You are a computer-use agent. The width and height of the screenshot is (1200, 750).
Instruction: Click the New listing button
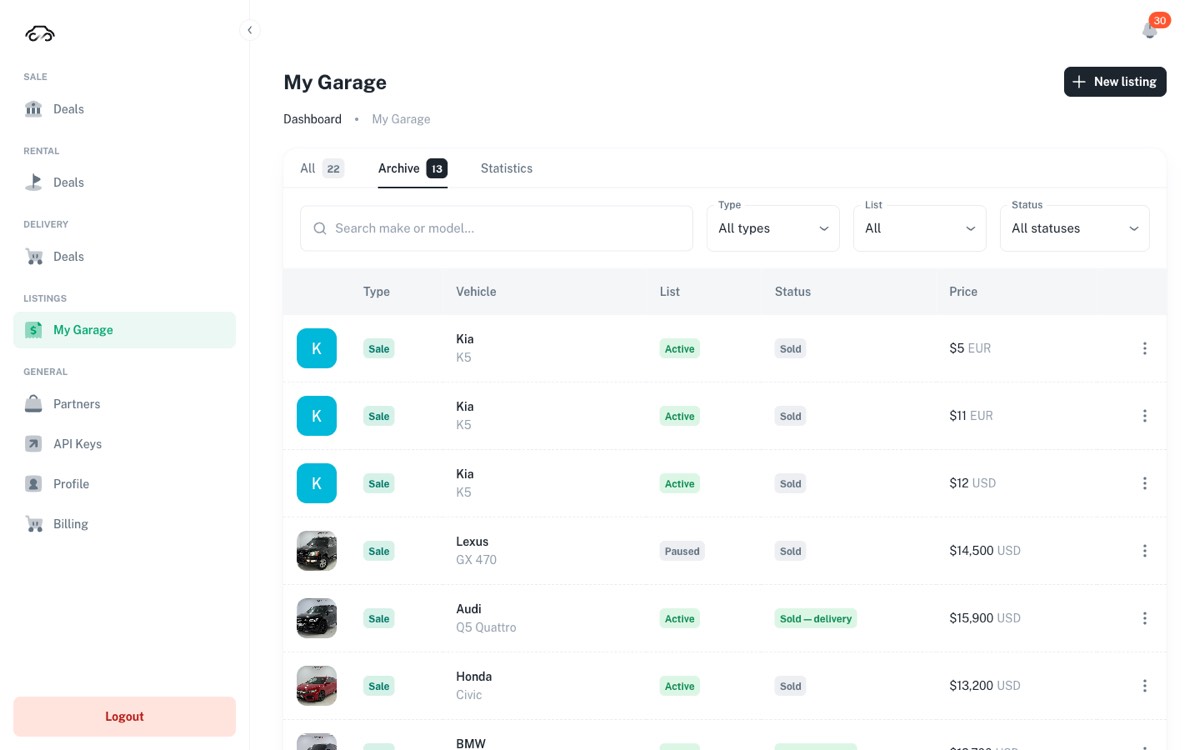(x=1115, y=82)
